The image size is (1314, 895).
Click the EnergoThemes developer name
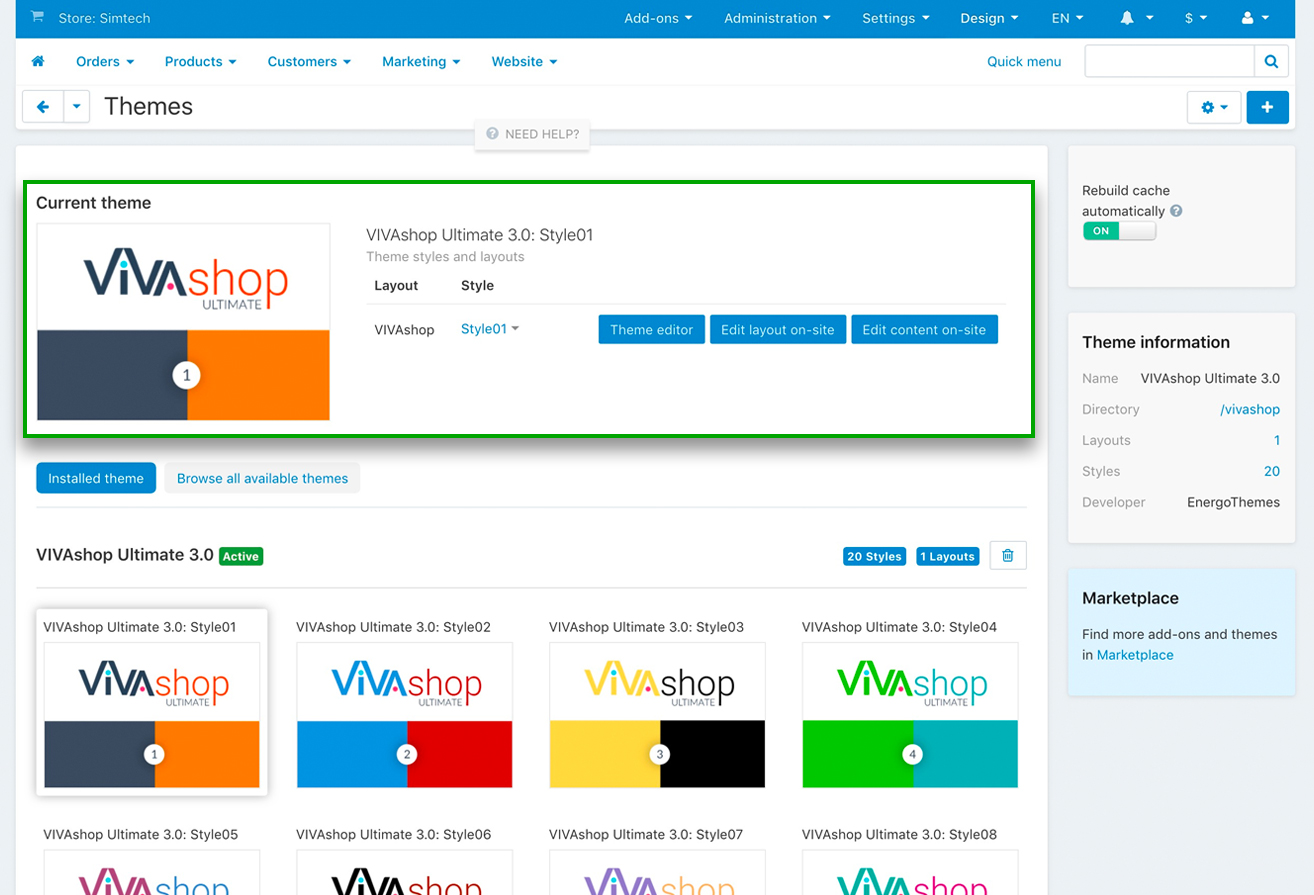click(x=1233, y=502)
